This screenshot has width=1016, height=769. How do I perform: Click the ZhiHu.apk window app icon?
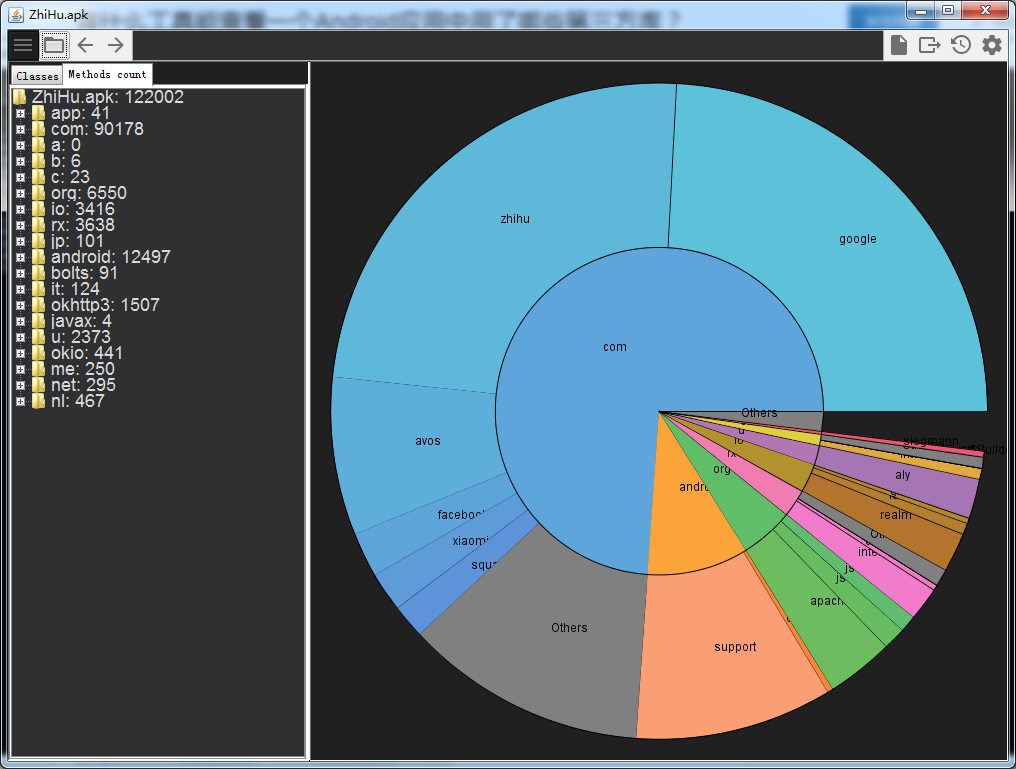click(x=16, y=14)
